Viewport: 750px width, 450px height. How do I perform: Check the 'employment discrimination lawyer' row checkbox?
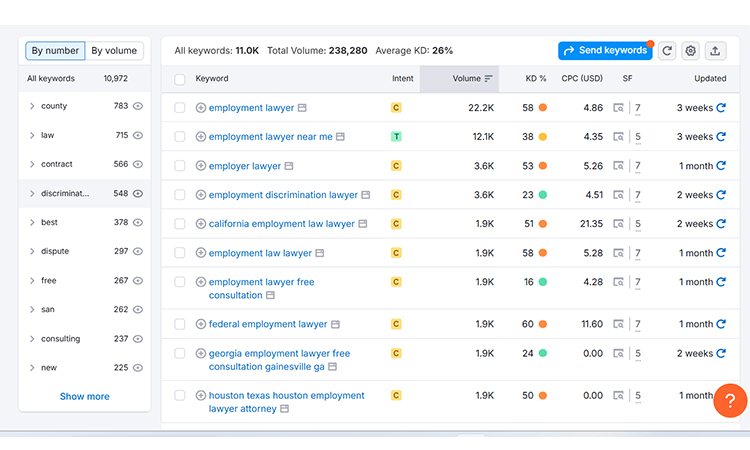point(180,195)
